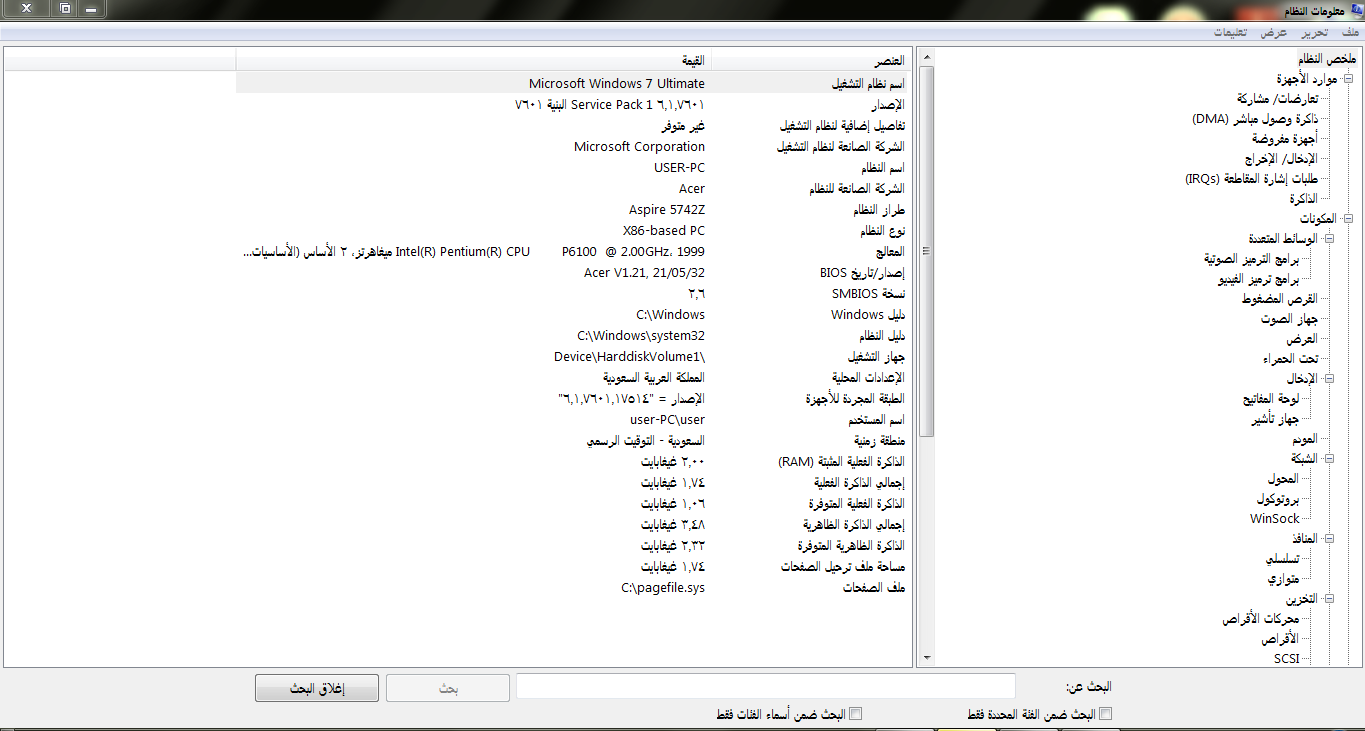The height and width of the screenshot is (731, 1365).
Task: Select برامج الترميز الصوتية tree item
Action: (x=1251, y=259)
